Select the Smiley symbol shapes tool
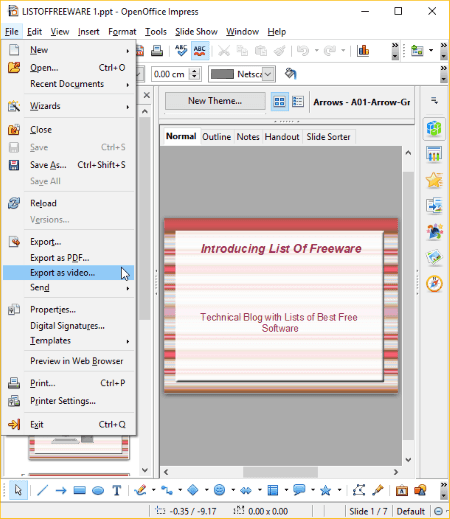This screenshot has width=450, height=519. (x=219, y=490)
